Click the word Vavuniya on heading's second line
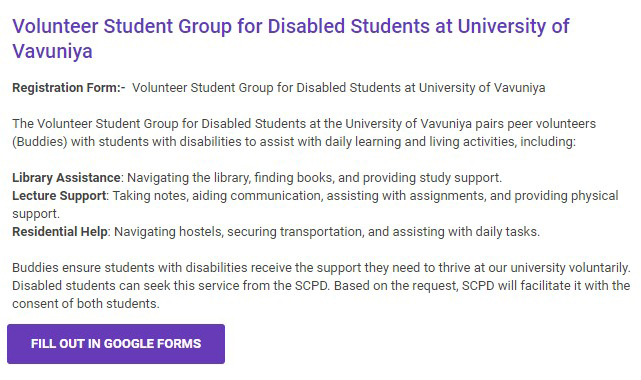The height and width of the screenshot is (380, 641). [52, 51]
